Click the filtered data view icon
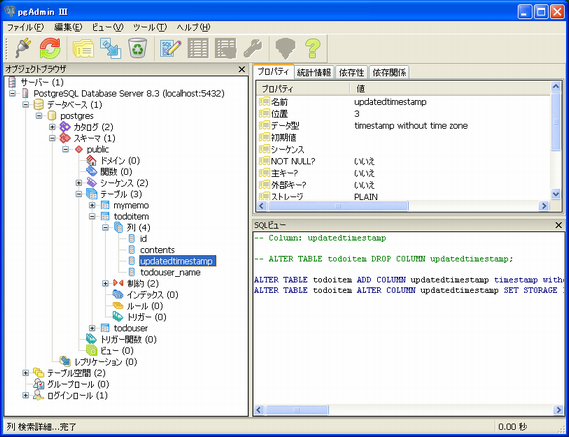Viewport: 569px width, 437px height. click(226, 48)
